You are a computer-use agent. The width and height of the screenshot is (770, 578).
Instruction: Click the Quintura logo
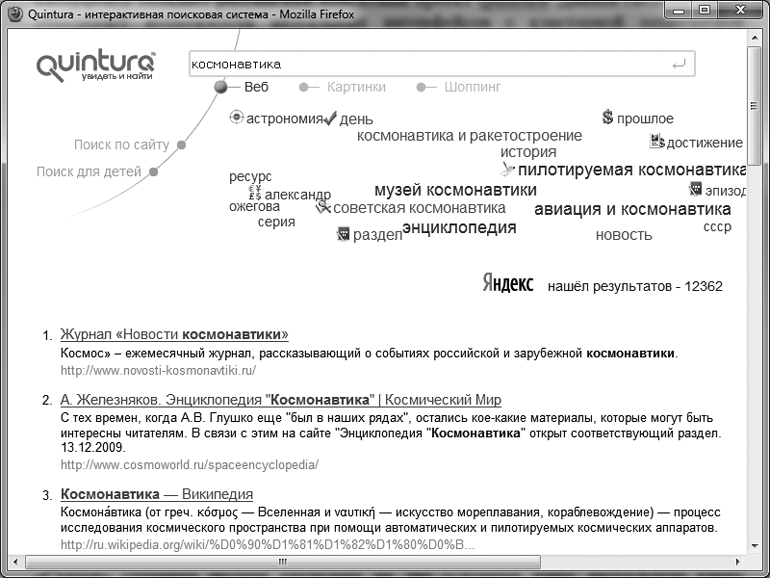(x=96, y=66)
